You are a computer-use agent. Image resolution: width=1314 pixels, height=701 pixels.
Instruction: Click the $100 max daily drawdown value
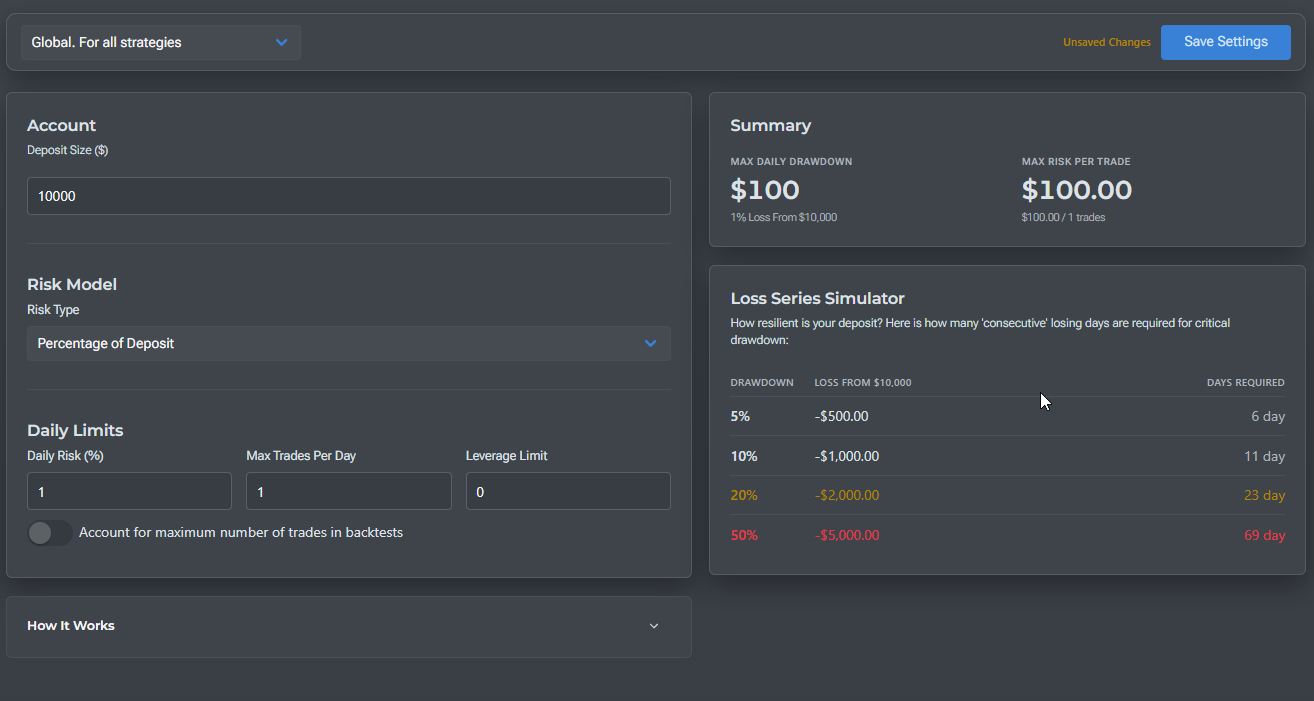pyautogui.click(x=765, y=190)
